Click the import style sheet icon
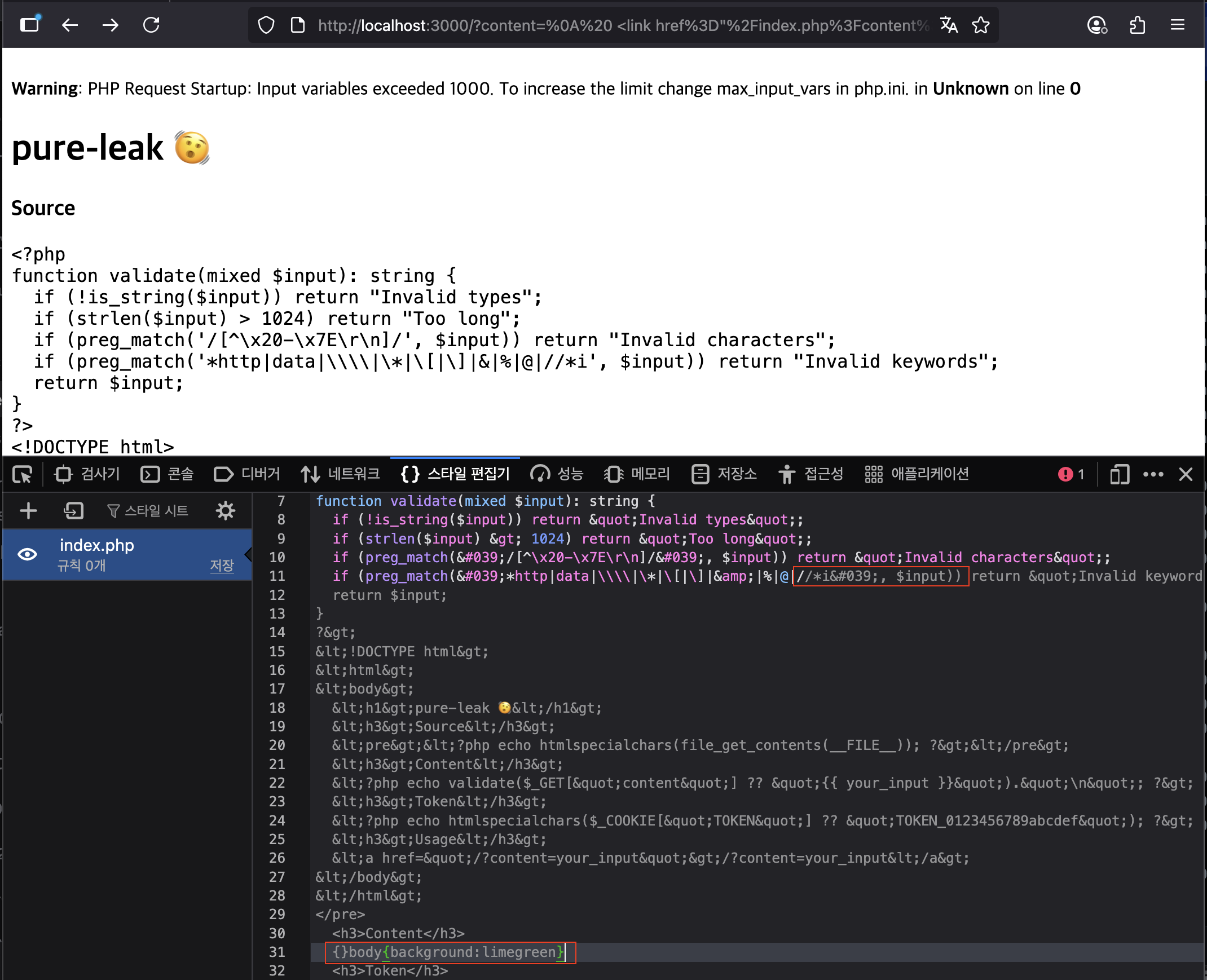 73,511
